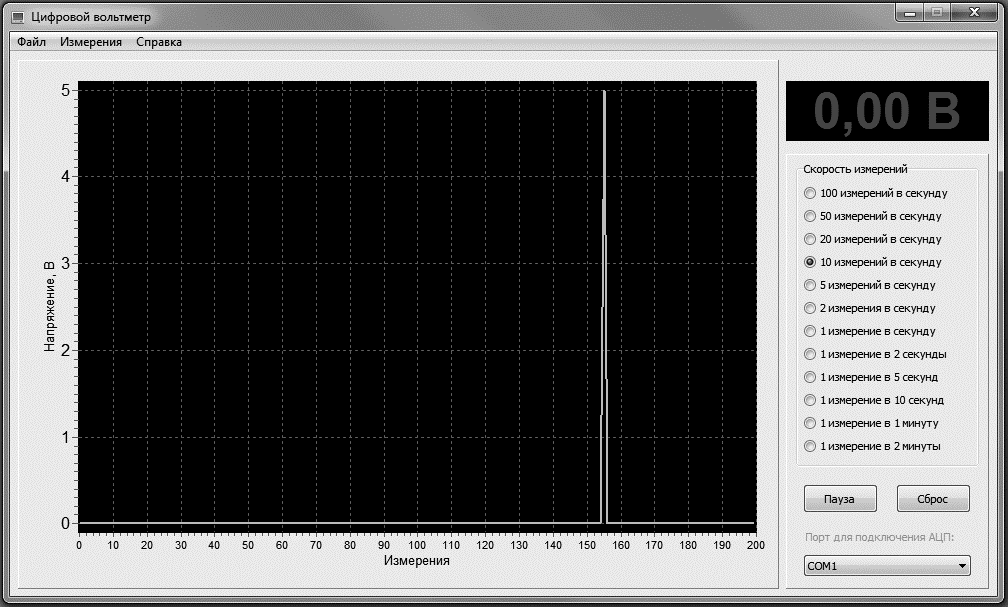Select 100 измерений в секунду option
This screenshot has height=607, width=1008.
coord(876,193)
